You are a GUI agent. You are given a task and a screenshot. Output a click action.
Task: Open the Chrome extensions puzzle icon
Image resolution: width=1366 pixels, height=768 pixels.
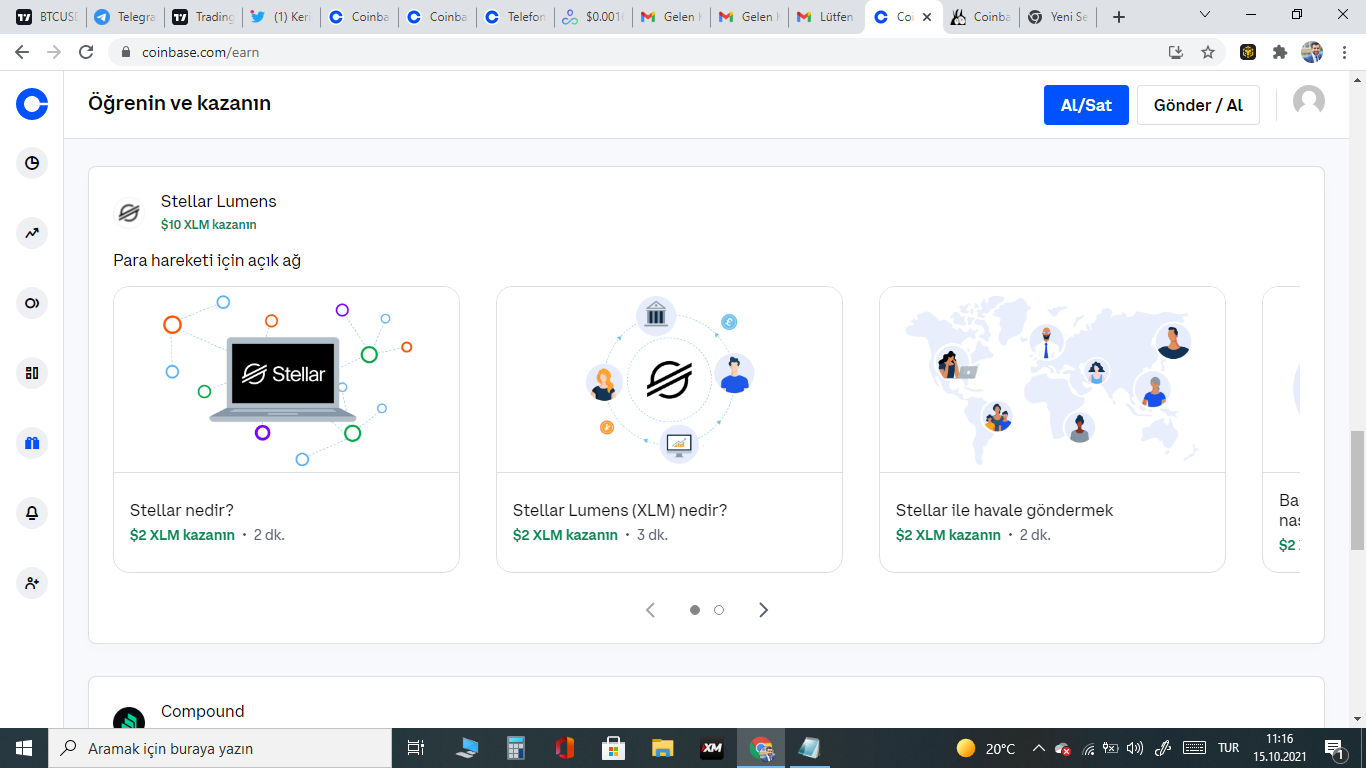pos(1280,52)
